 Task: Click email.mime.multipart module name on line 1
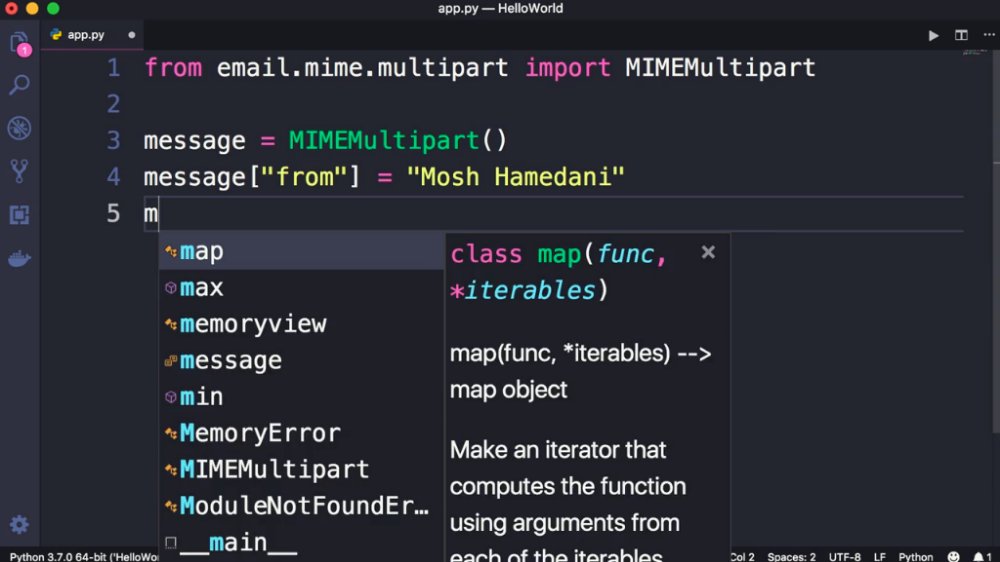point(362,68)
